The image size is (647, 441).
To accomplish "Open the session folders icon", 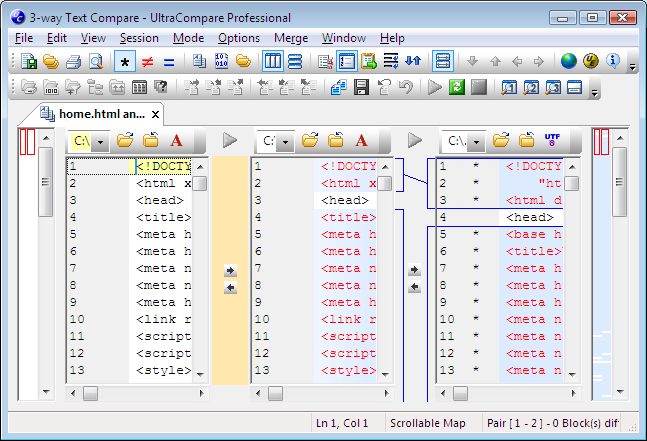I will pos(51,61).
